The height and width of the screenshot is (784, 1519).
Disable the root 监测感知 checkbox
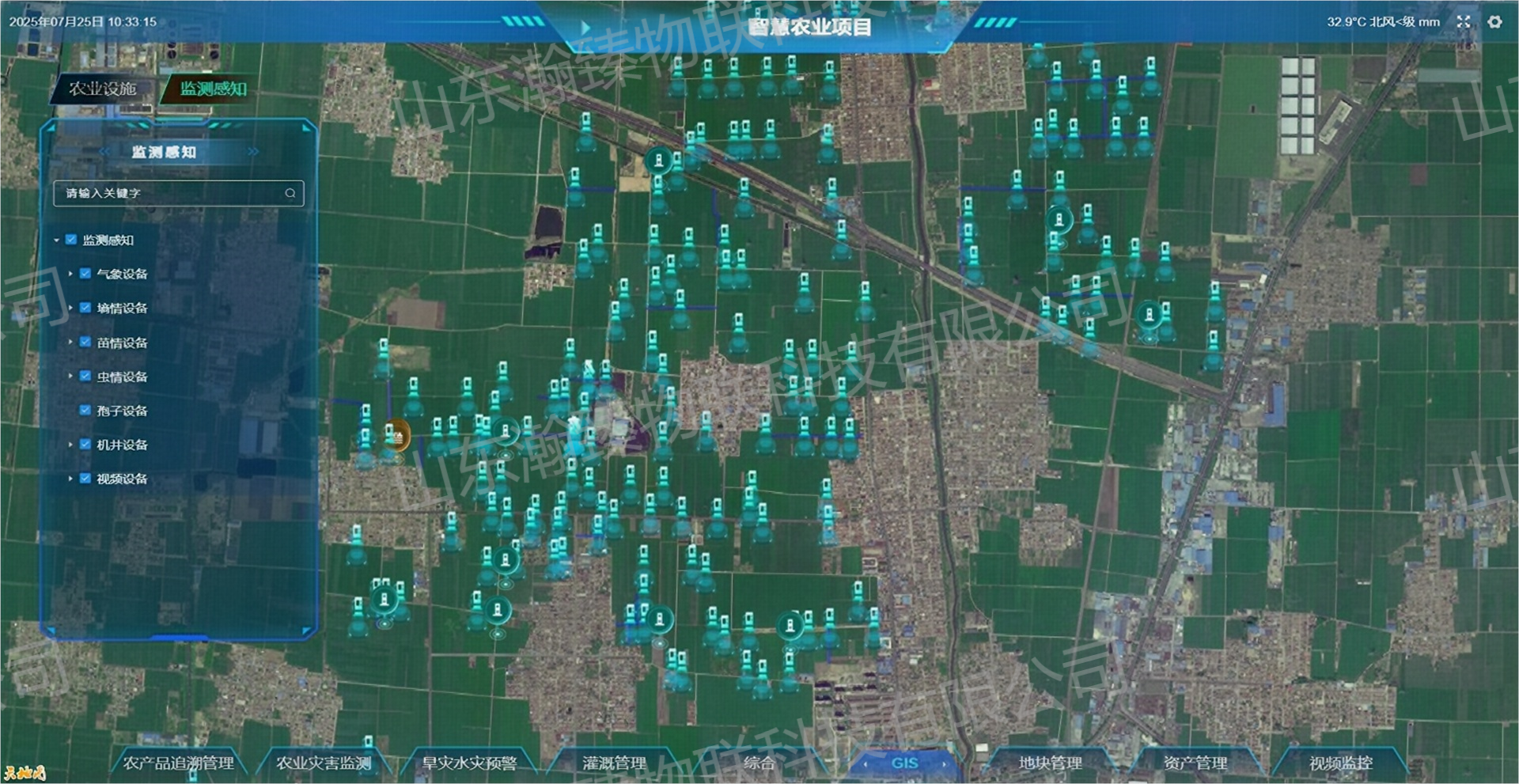70,238
